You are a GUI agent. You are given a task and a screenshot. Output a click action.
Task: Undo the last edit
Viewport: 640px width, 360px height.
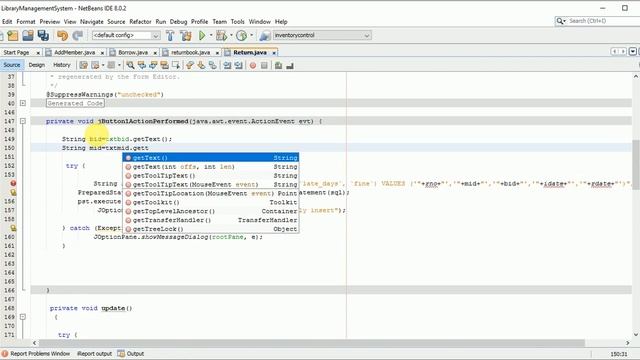click(x=62, y=36)
